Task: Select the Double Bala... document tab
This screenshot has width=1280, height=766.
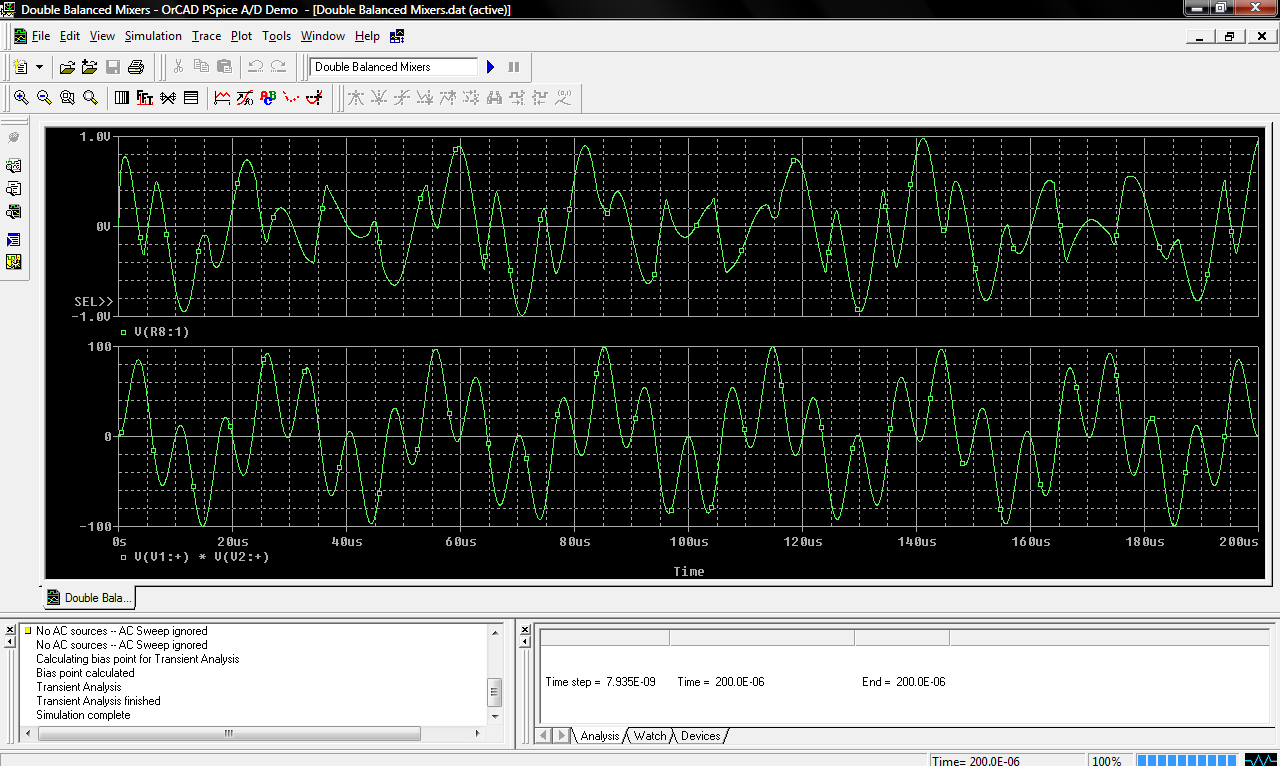Action: click(x=90, y=598)
